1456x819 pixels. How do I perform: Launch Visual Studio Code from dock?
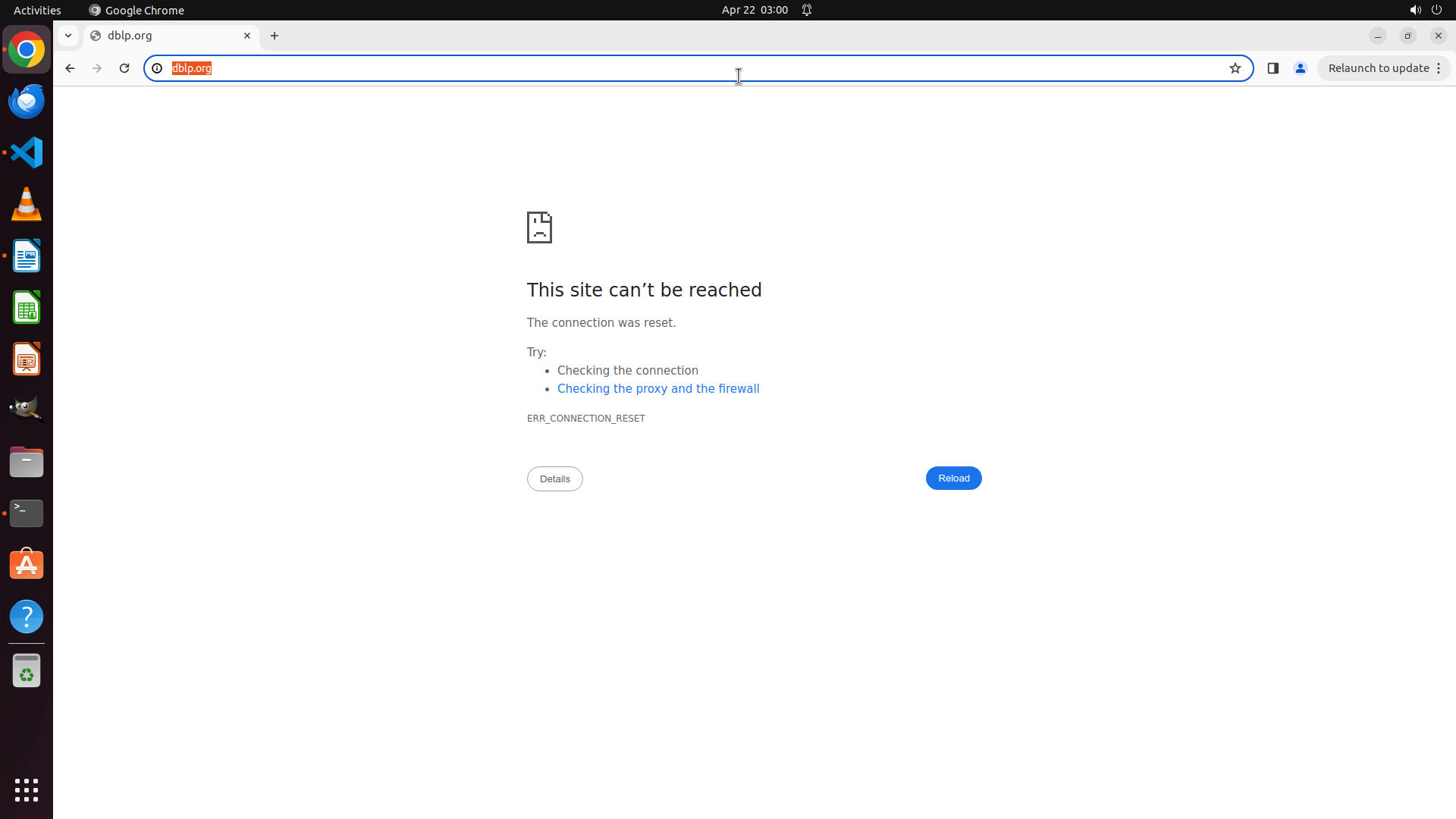[27, 152]
